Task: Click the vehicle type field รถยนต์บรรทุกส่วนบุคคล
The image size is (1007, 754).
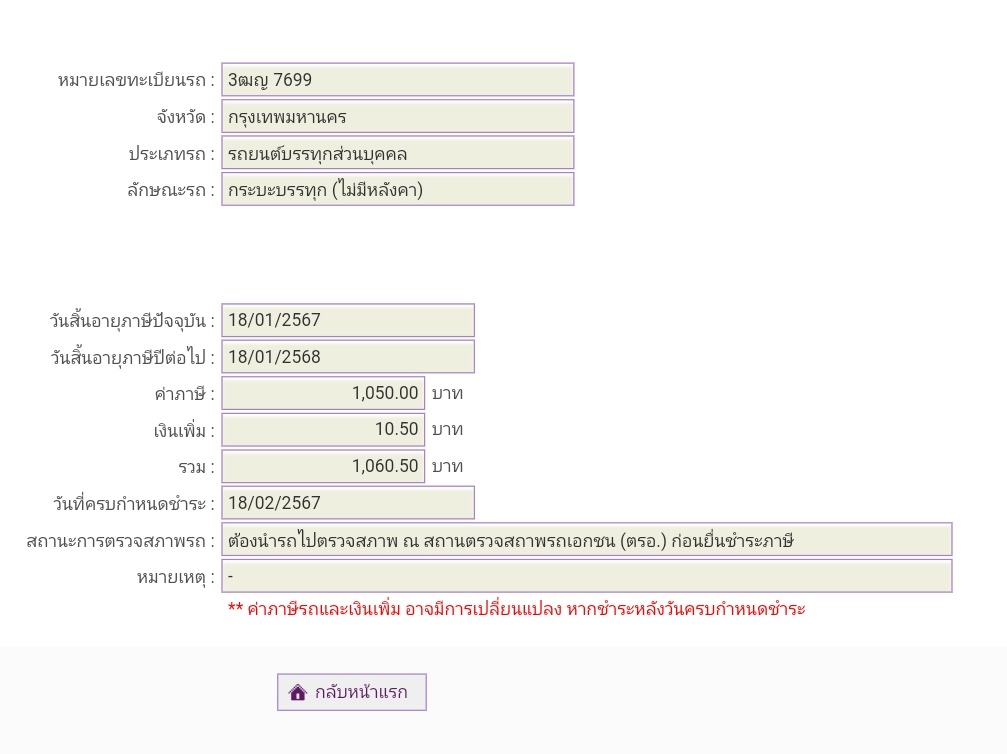Action: pyautogui.click(x=398, y=153)
